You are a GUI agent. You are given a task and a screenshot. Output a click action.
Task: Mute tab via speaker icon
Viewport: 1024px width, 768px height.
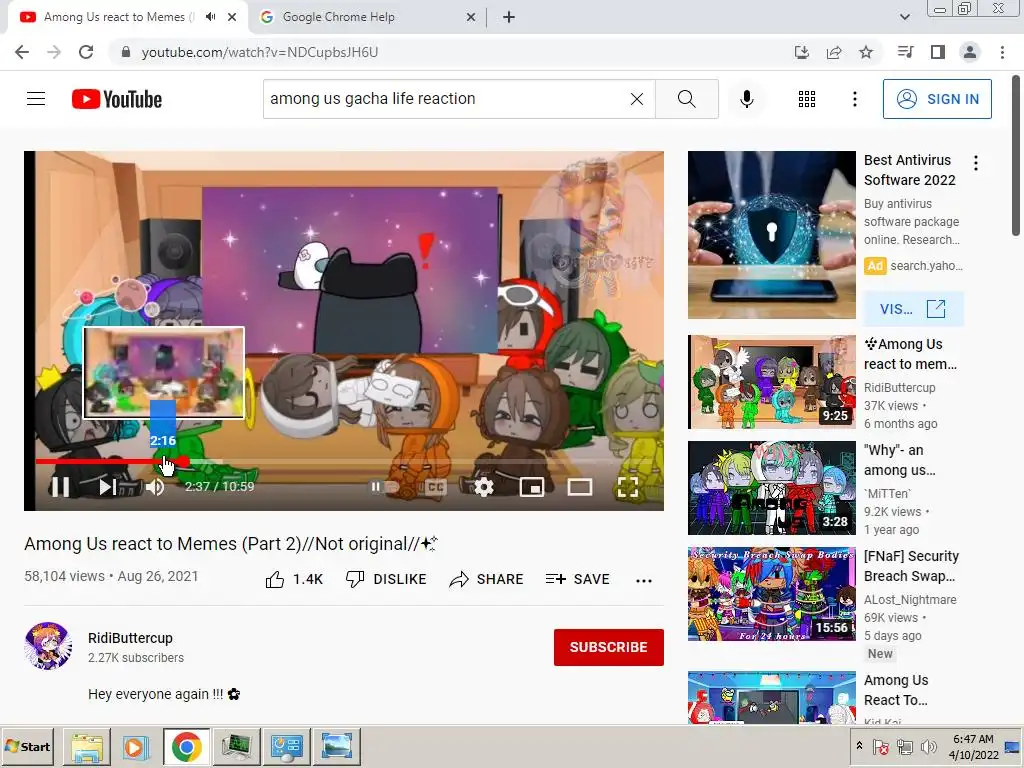210,17
